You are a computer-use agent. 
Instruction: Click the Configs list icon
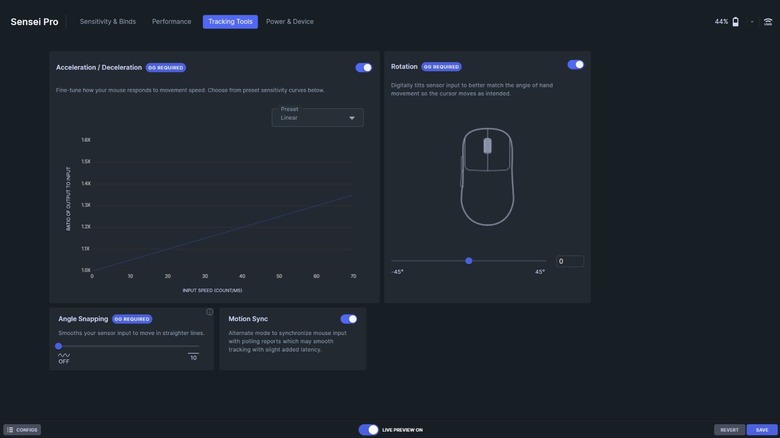(10, 430)
